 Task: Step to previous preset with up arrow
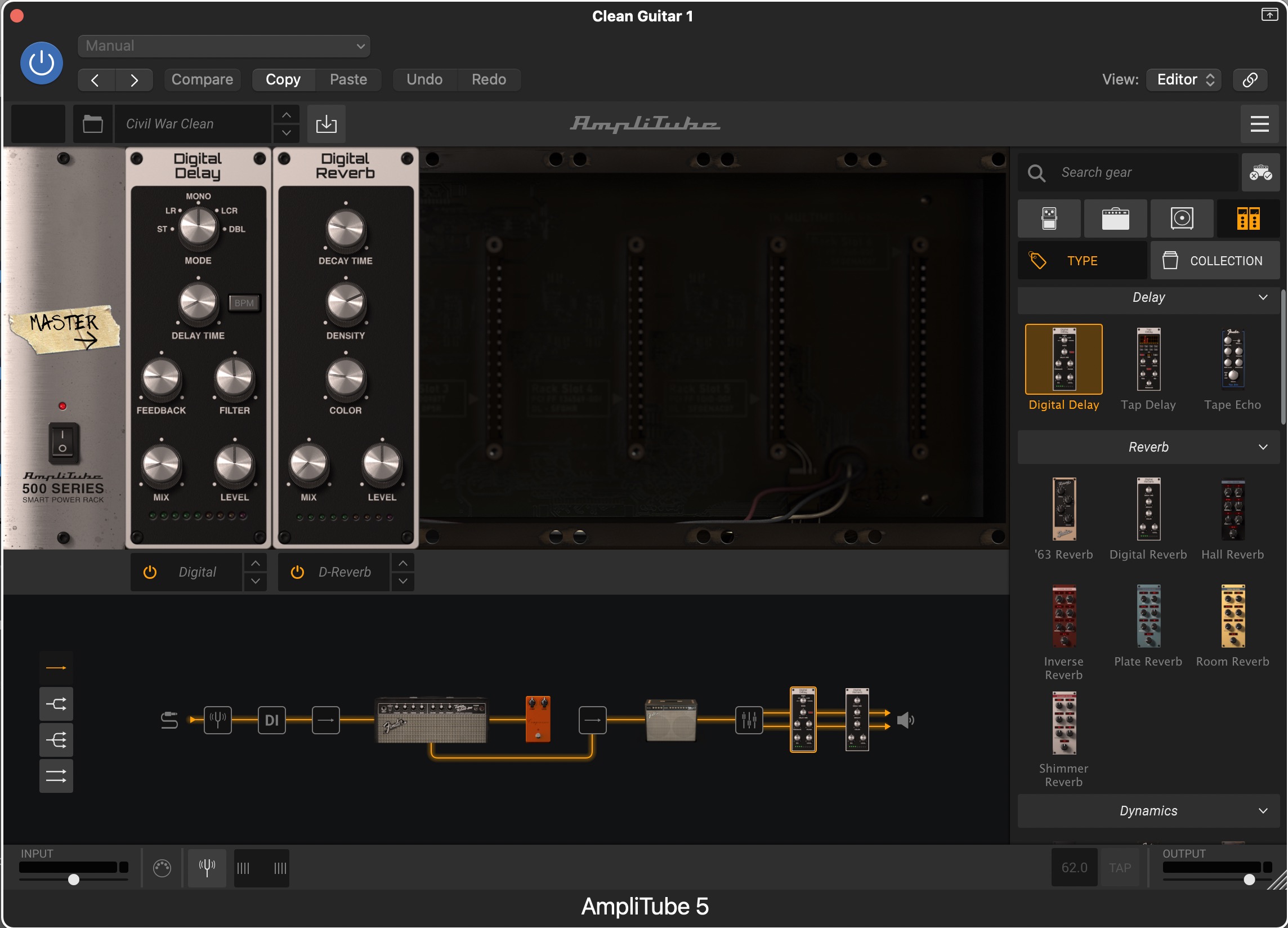coord(286,115)
